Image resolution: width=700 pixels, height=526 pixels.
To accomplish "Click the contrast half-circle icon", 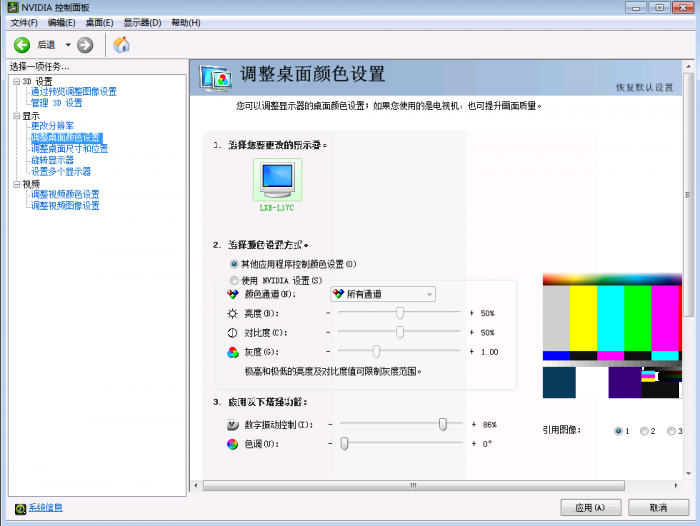I will 233,333.
